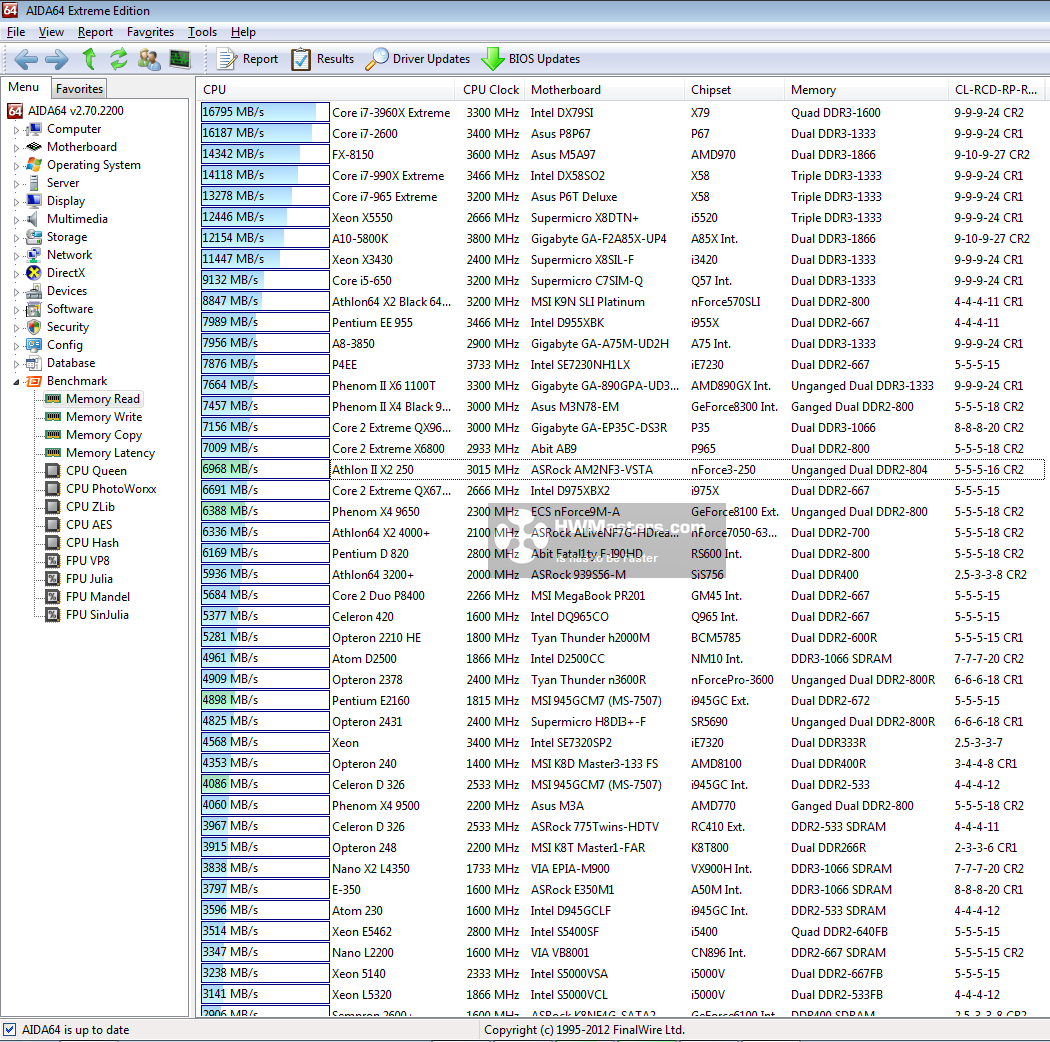Viewport: 1050px width, 1042px height.
Task: Select the FX-8150 result row
Action: tap(622, 155)
